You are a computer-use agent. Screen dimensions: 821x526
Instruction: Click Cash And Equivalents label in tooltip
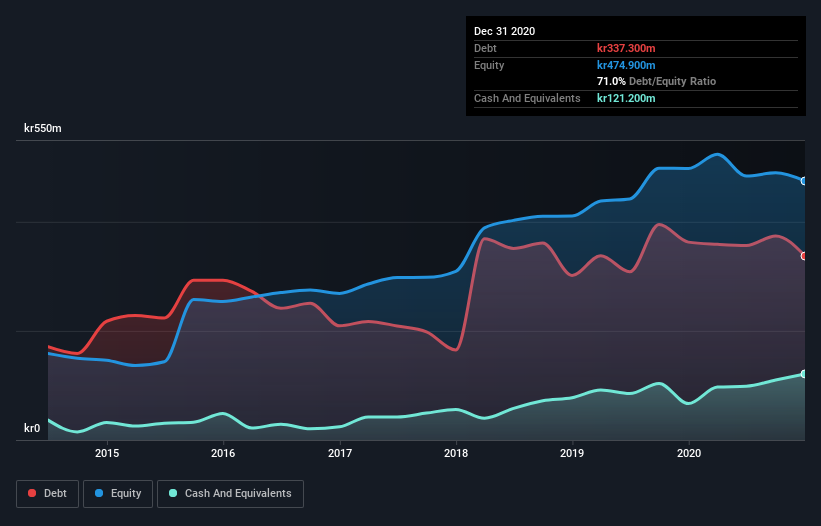[x=527, y=98]
